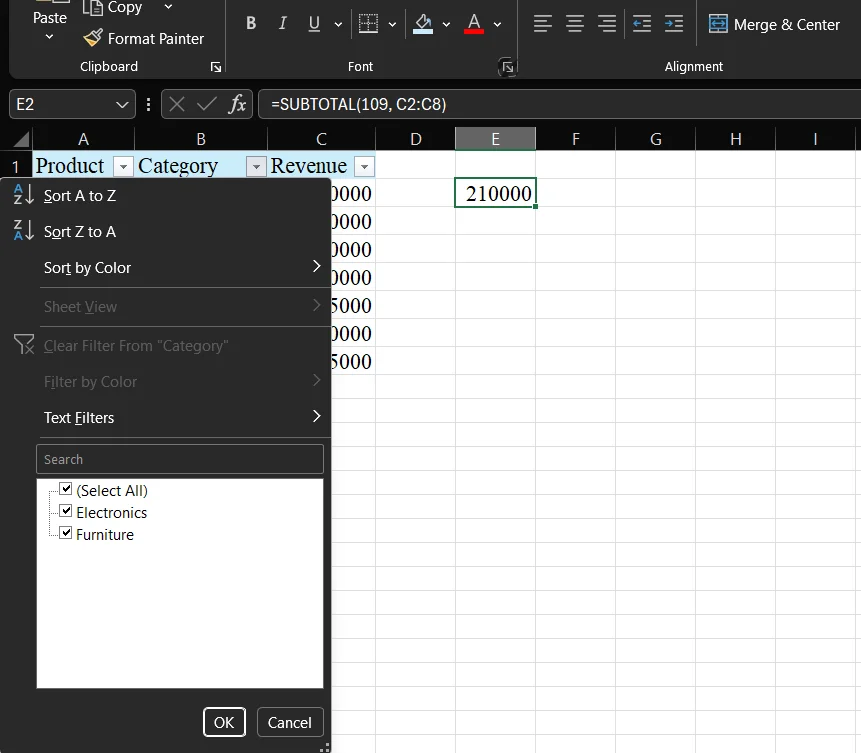Screen dimensions: 861x753
Task: Confirm the filter with OK
Action: (224, 722)
